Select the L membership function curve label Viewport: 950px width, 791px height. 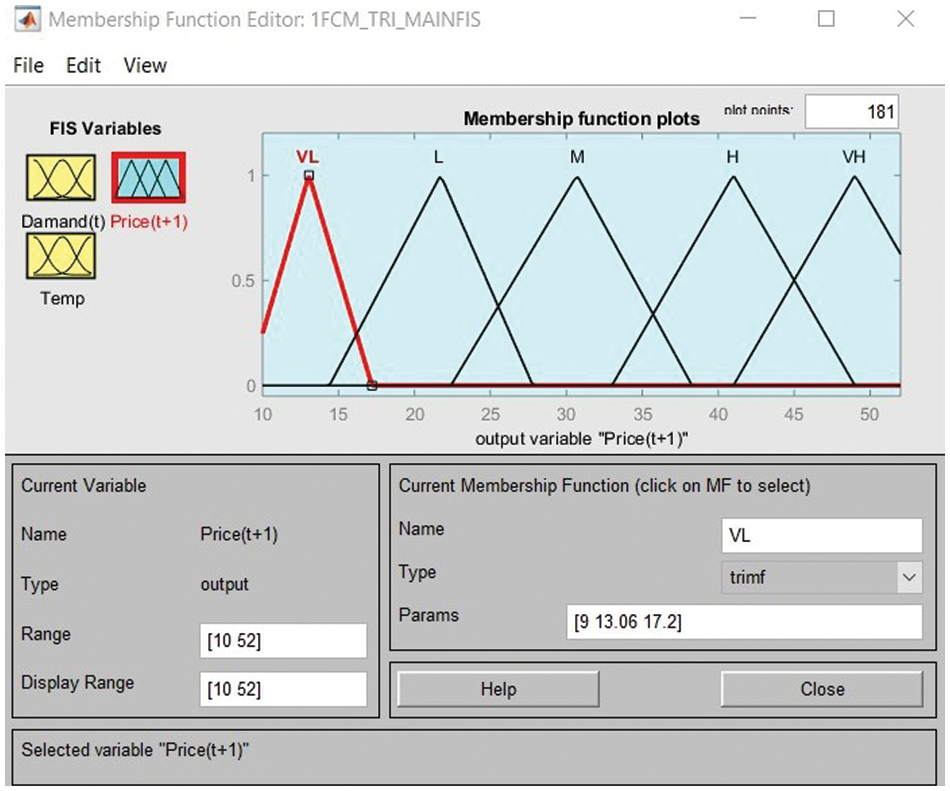438,157
